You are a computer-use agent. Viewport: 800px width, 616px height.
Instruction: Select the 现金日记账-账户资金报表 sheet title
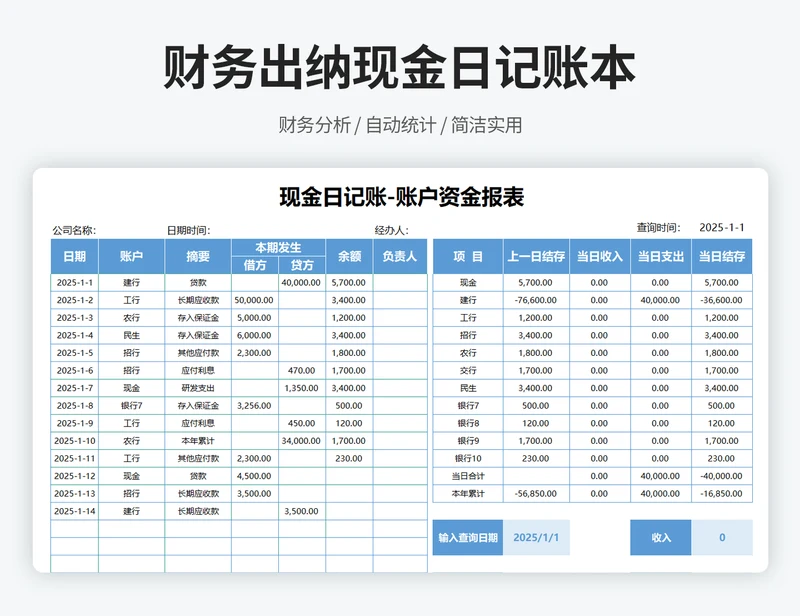pos(402,198)
